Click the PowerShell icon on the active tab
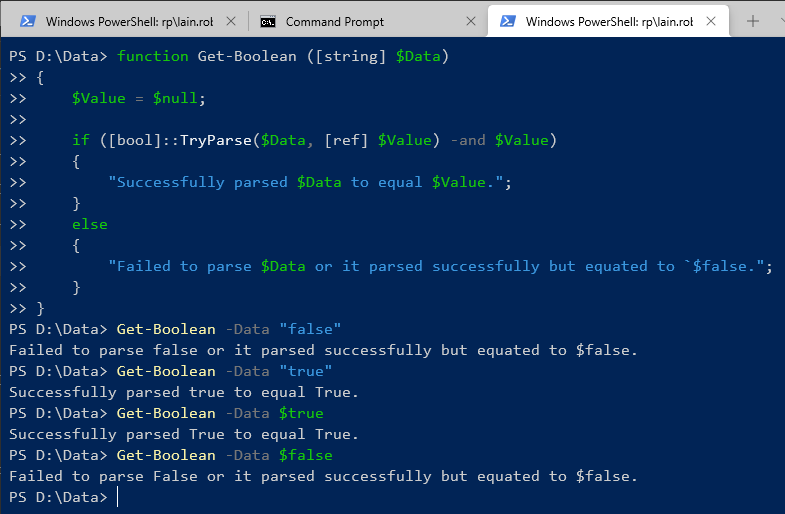785x514 pixels. click(508, 22)
